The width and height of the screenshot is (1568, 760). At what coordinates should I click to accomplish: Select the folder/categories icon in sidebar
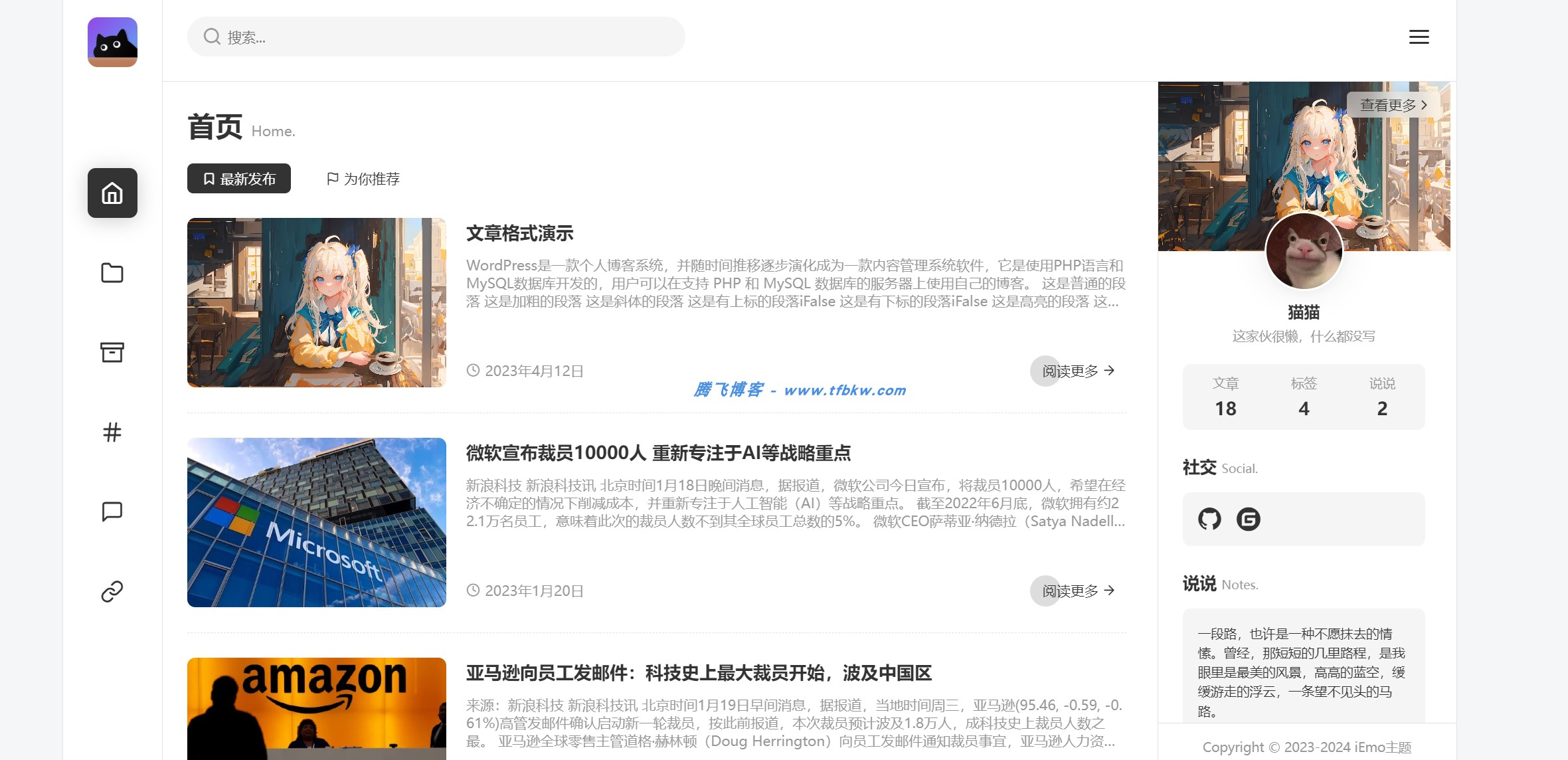click(112, 273)
